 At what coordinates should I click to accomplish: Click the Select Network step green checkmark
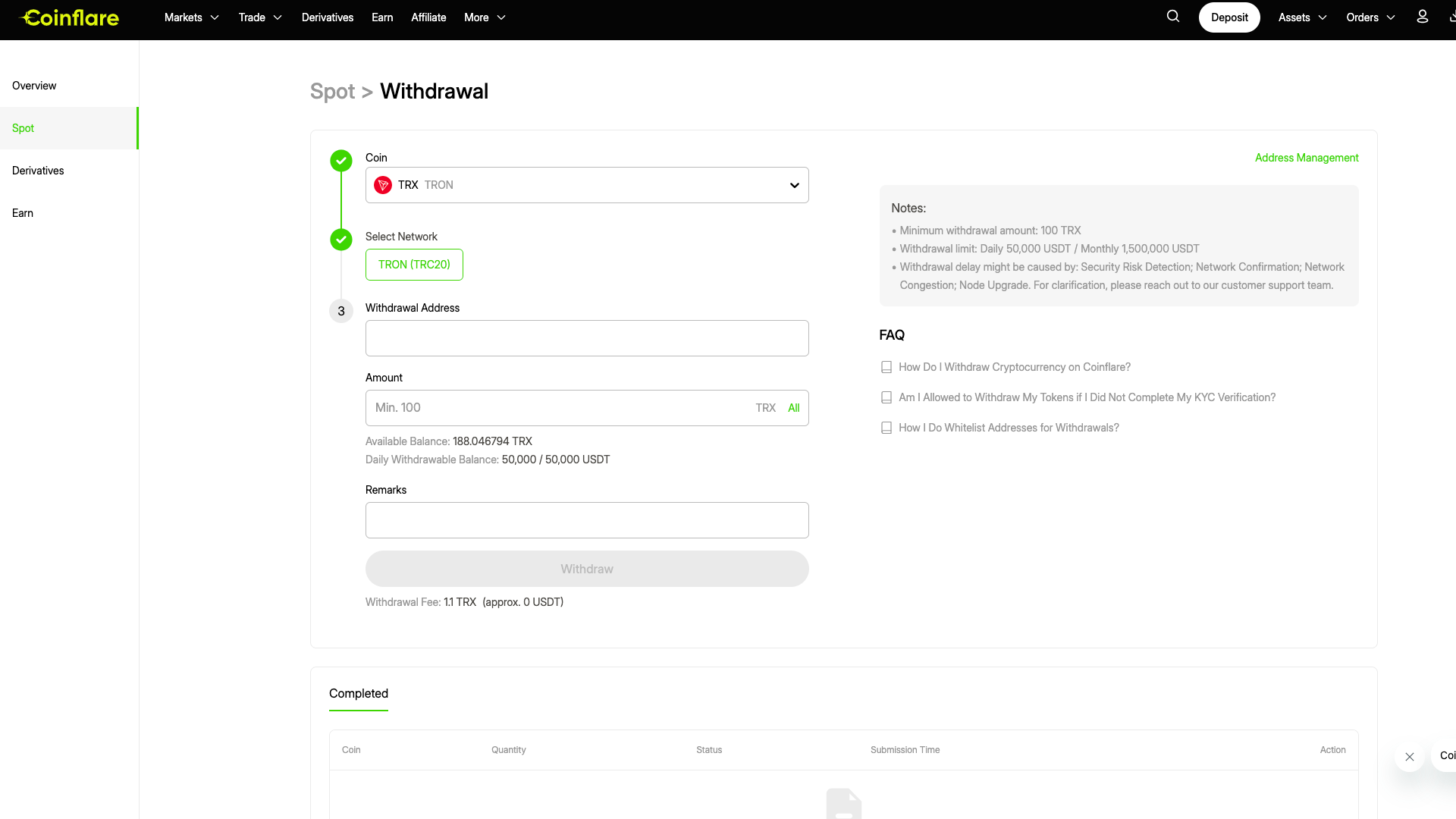click(341, 240)
